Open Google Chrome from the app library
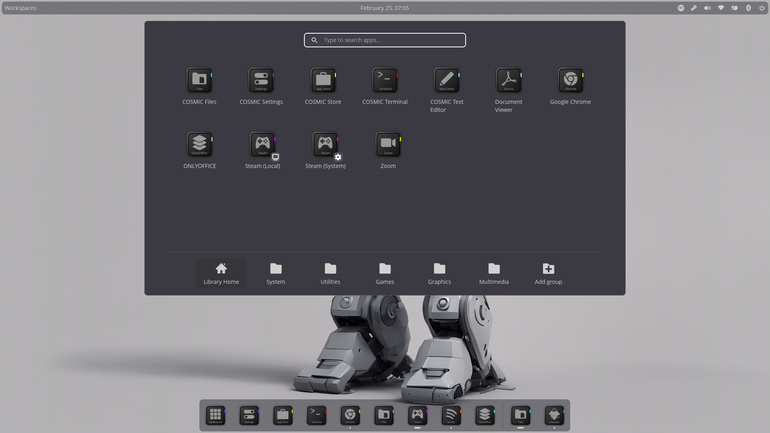Screen dimensions: 770x433 (571, 86)
